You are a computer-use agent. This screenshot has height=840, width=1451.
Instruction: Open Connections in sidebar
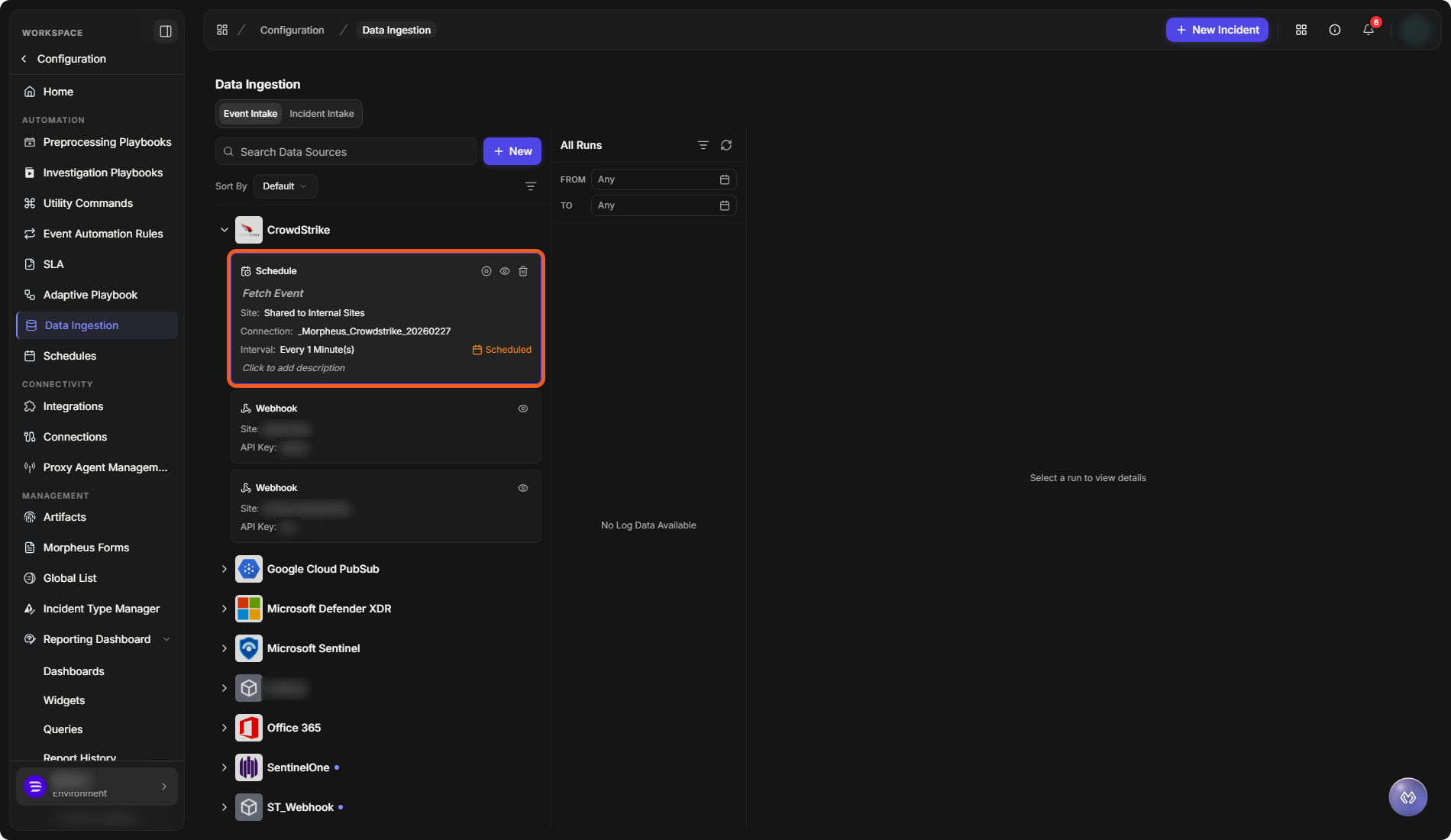(96, 437)
